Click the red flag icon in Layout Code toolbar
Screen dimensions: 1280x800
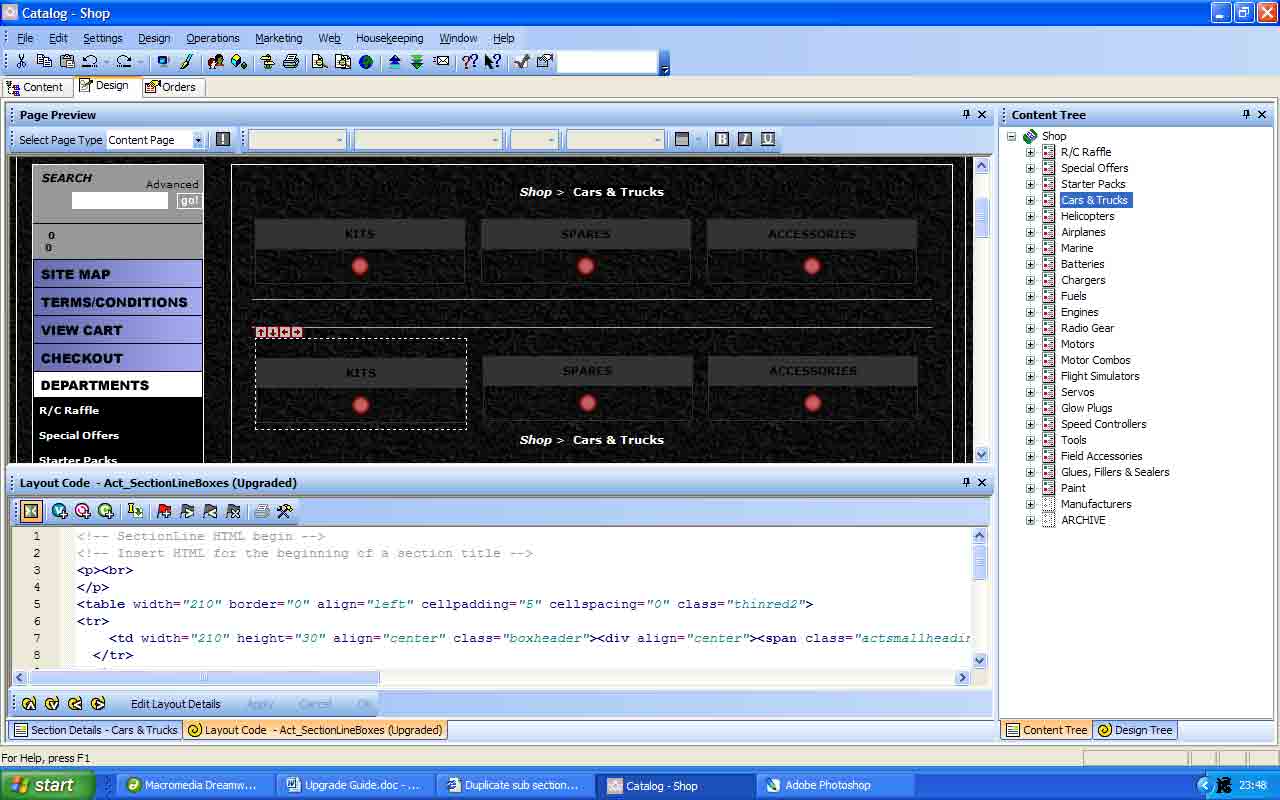click(x=164, y=511)
